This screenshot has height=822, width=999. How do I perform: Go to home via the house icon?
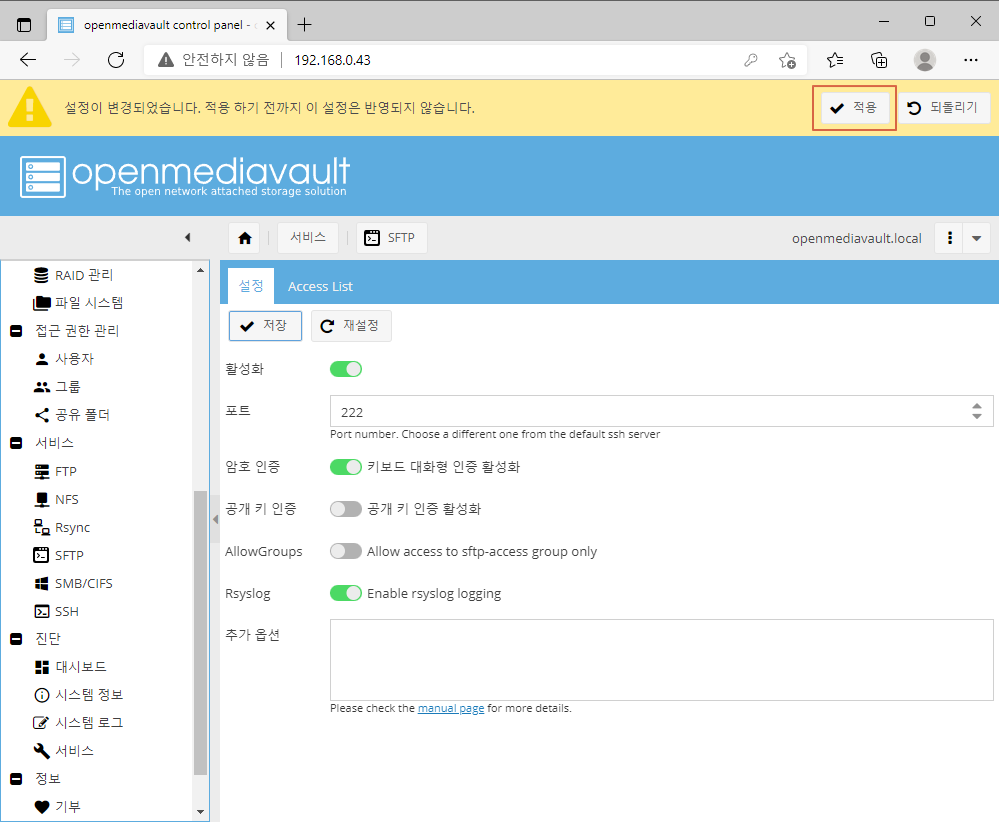(x=245, y=238)
